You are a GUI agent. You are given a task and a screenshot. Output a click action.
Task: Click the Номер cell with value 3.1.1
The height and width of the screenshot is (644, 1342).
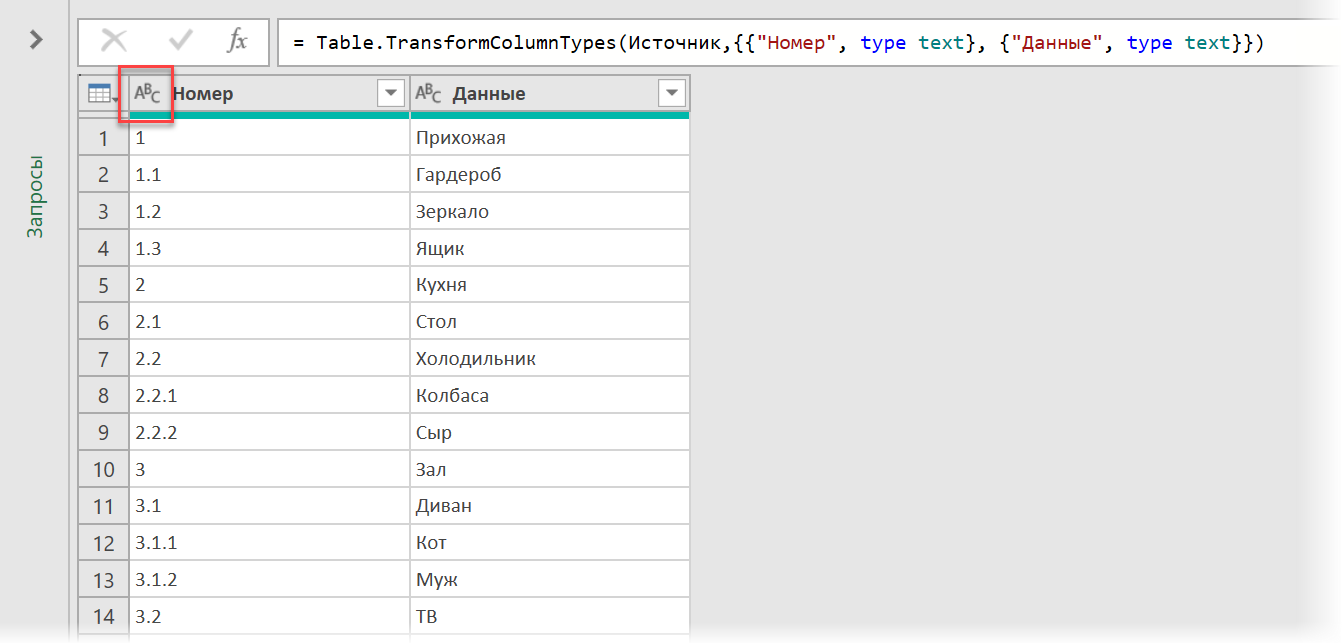pos(269,543)
